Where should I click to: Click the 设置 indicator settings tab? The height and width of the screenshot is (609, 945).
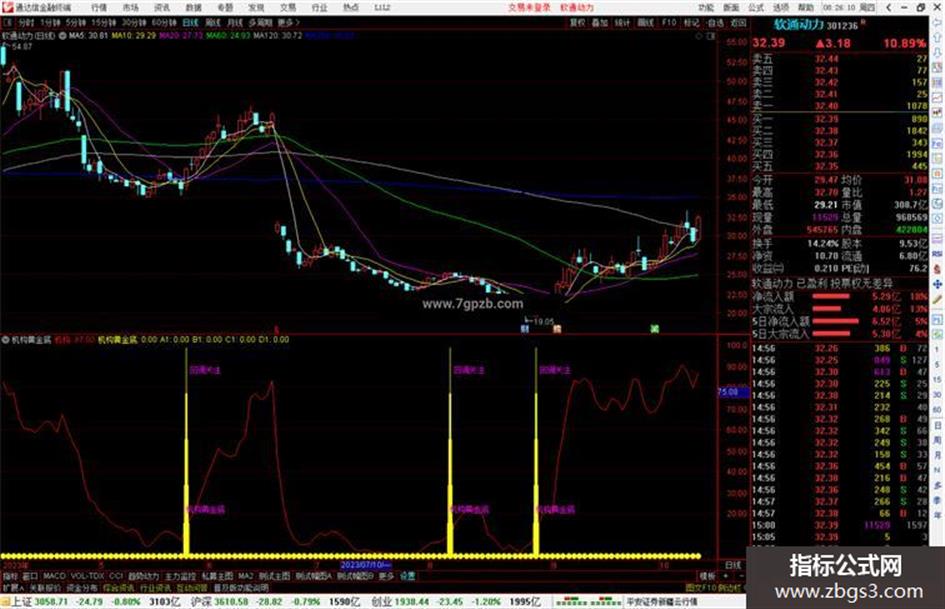(407, 576)
